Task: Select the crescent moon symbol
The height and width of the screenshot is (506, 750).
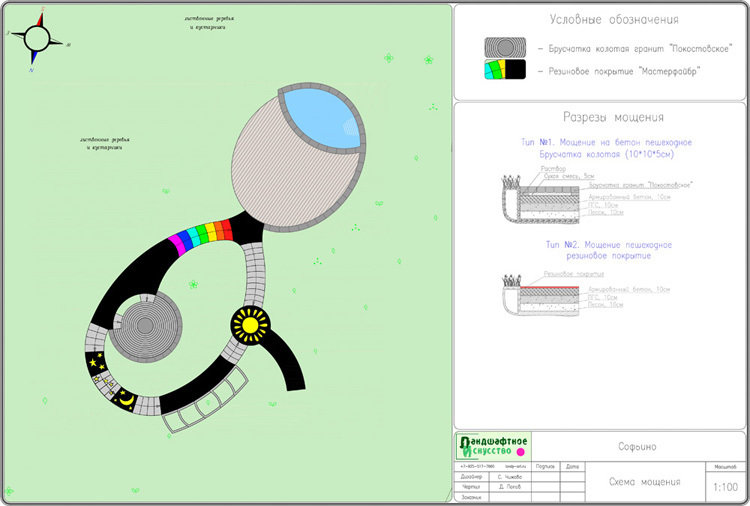Action: 127,398
